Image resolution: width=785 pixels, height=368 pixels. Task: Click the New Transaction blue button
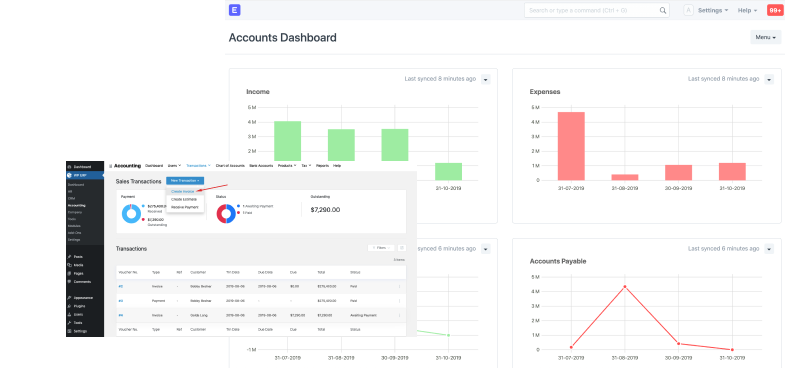tap(185, 181)
